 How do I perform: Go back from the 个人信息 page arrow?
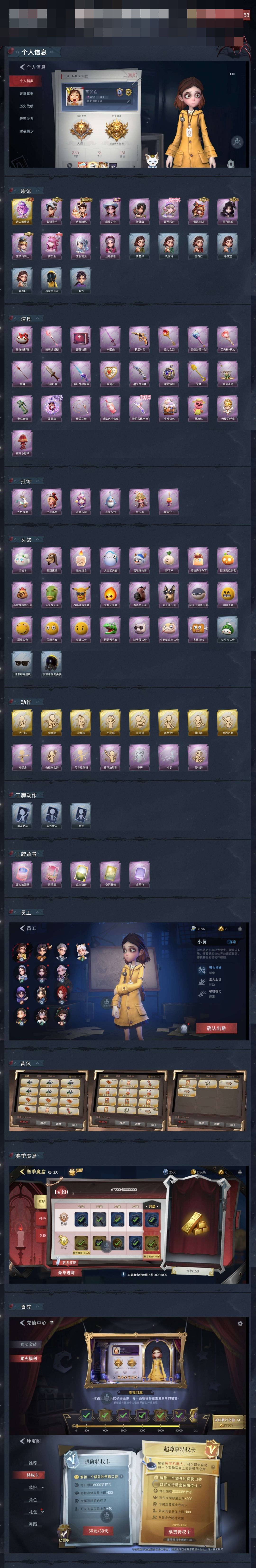pos(22,67)
